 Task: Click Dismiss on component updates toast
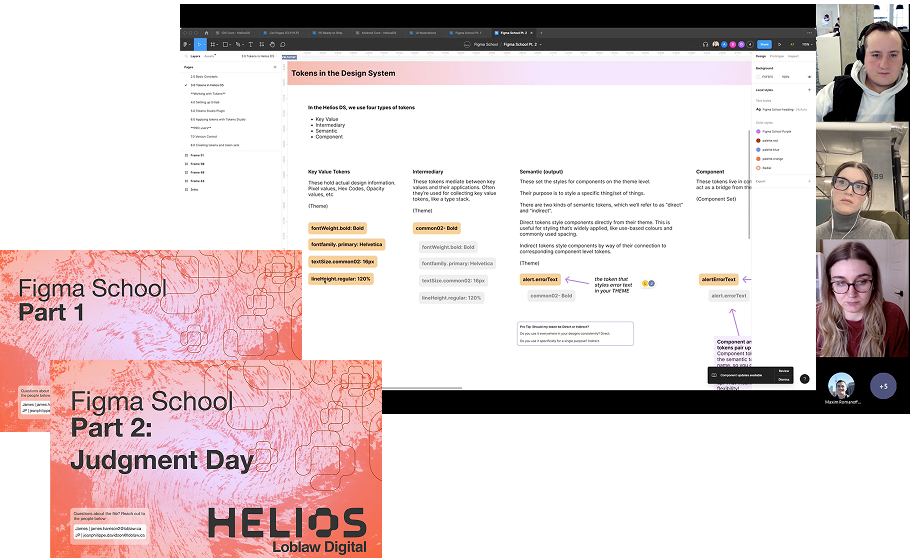(783, 380)
